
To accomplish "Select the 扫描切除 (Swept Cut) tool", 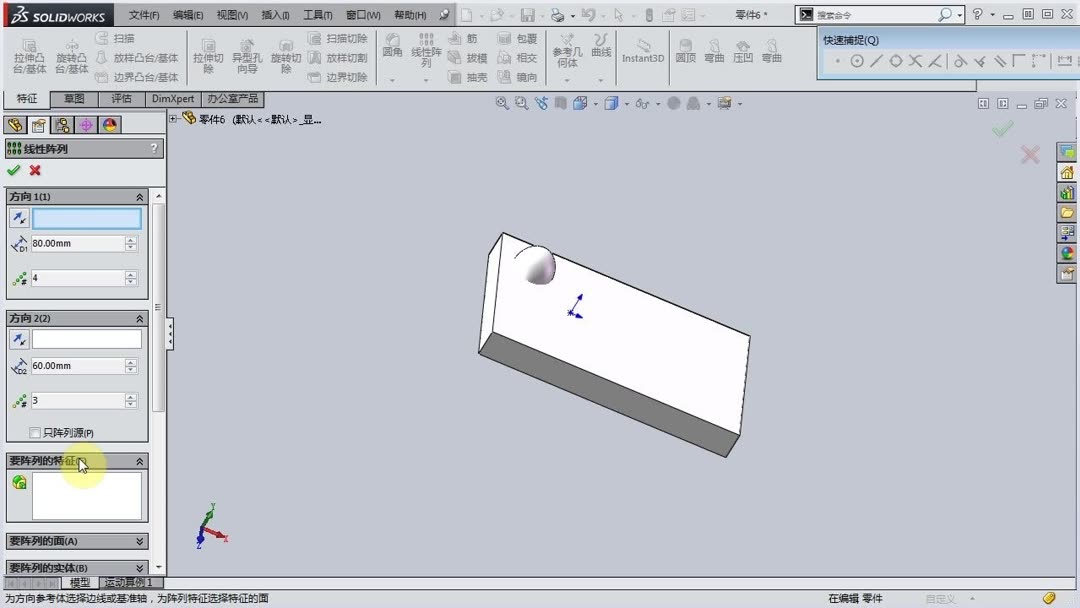I will pos(343,38).
